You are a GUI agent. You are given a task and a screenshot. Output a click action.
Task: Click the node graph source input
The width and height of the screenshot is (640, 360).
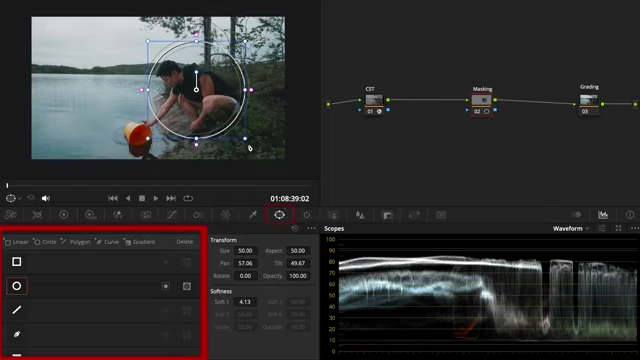[x=328, y=104]
